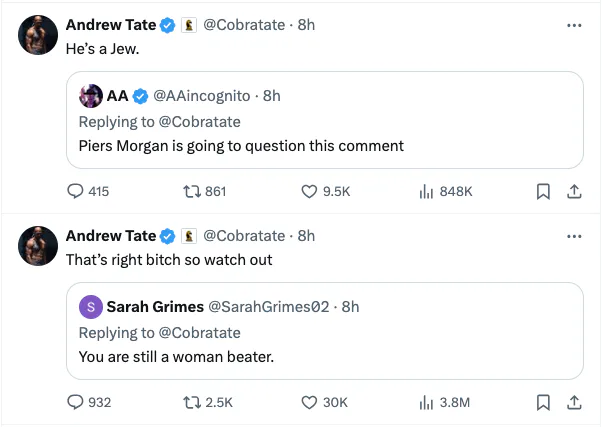The width and height of the screenshot is (602, 427).
Task: Open the @AAincognito profile handle
Action: [202, 96]
